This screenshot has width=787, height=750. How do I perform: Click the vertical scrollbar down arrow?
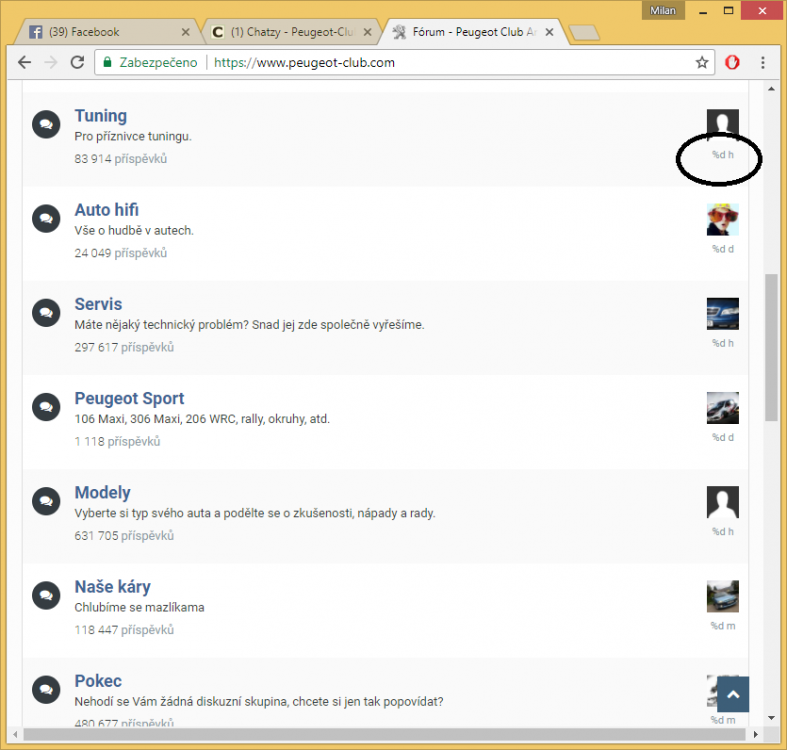click(771, 718)
